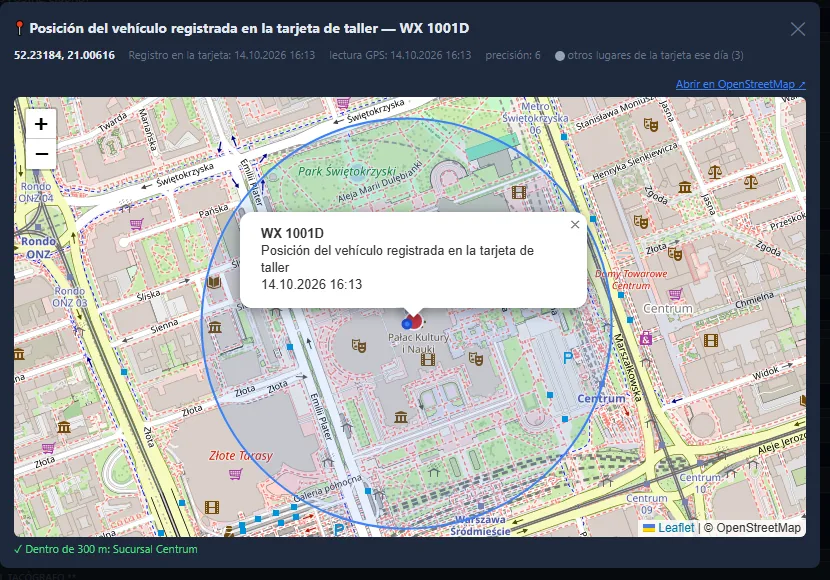This screenshot has height=580, width=830.
Task: Click the shop cart icon below Domy Towarowe
Action: pos(674,294)
